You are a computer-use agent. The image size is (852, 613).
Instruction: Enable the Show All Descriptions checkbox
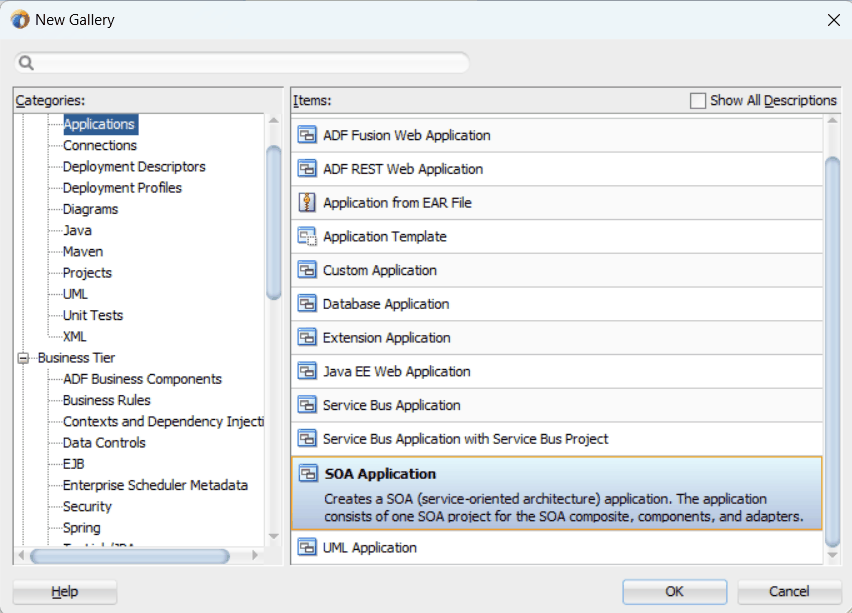pos(698,101)
